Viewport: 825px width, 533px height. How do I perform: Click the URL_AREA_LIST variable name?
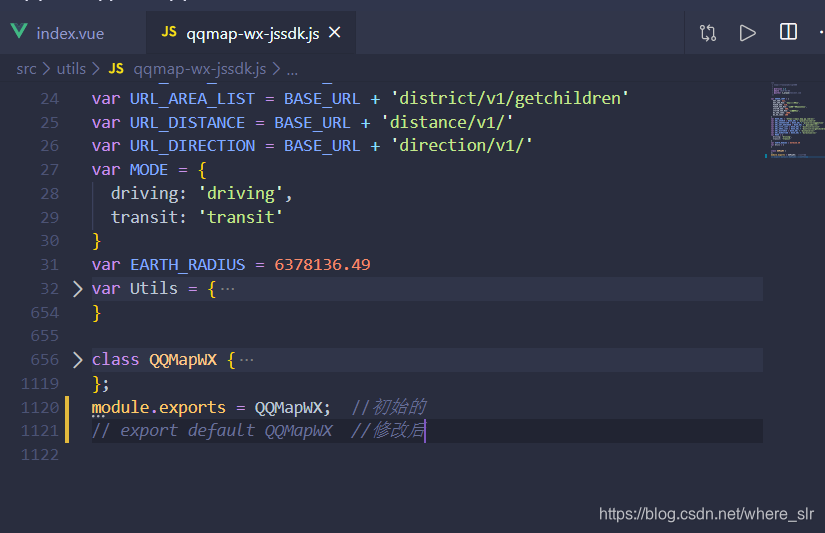192,99
